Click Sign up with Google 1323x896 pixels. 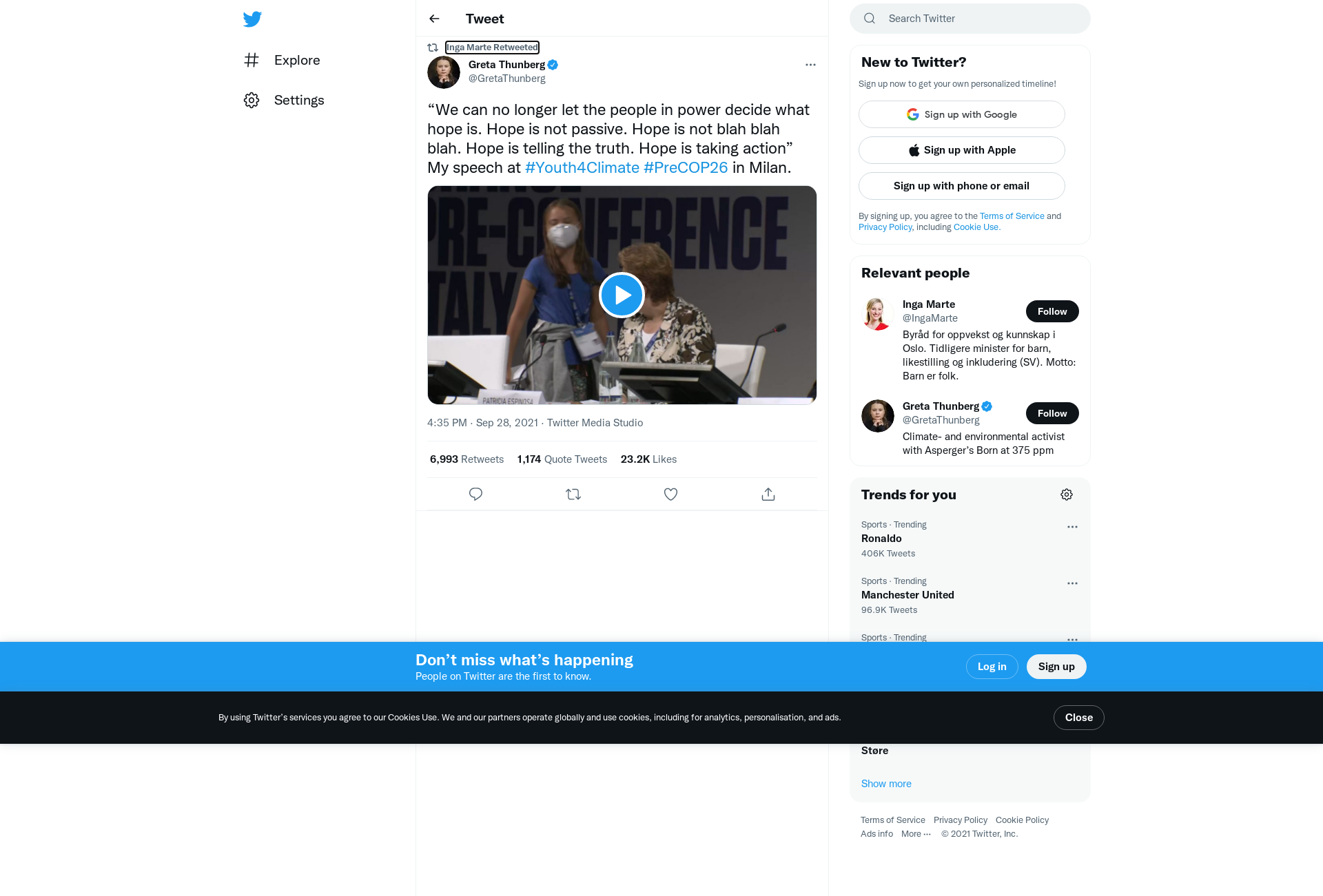pyautogui.click(x=961, y=114)
